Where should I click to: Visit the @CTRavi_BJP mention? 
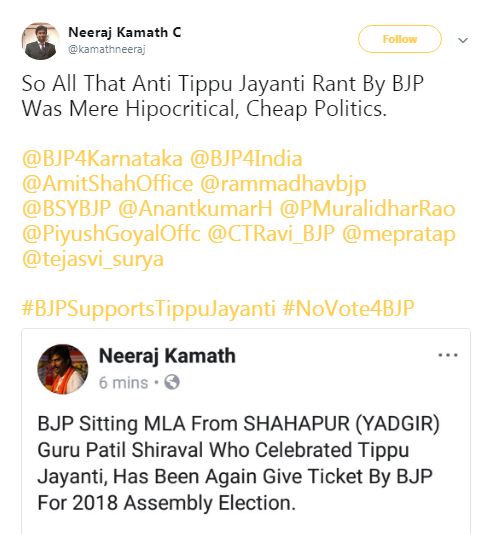[271, 234]
